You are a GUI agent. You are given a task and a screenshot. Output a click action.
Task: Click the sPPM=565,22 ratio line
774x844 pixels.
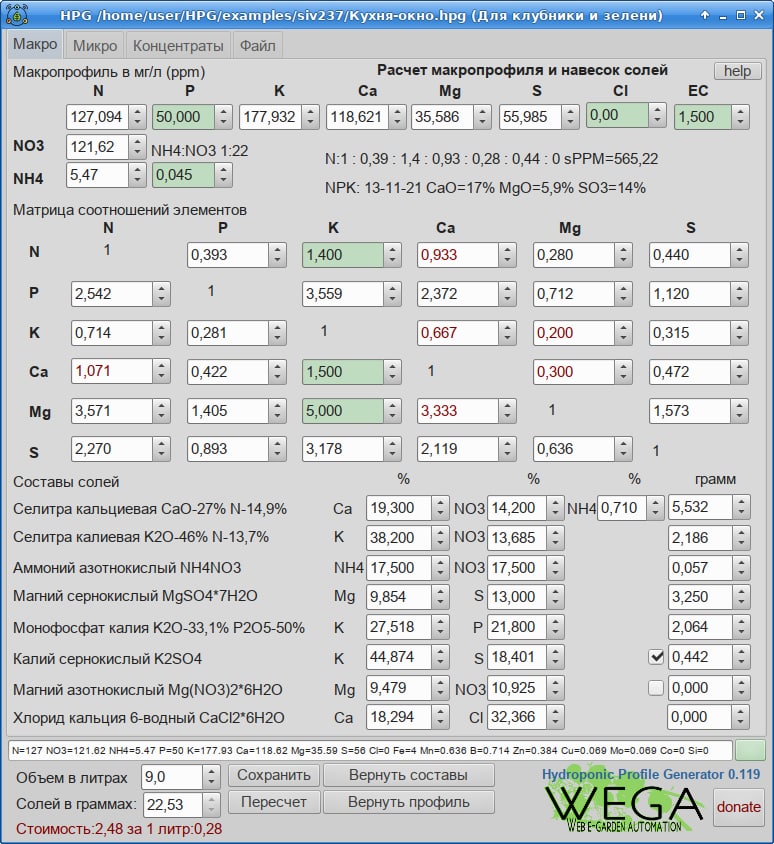(x=491, y=159)
